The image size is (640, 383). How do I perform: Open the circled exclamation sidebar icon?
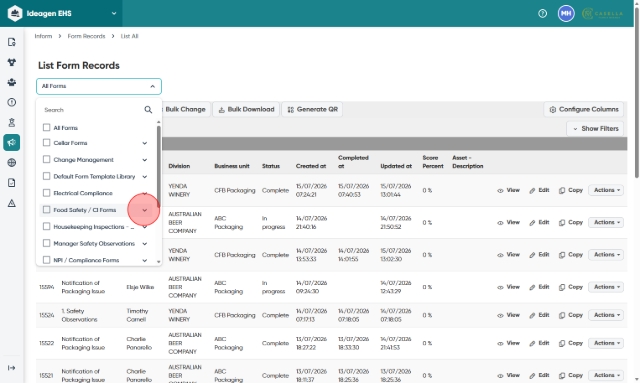(11, 102)
